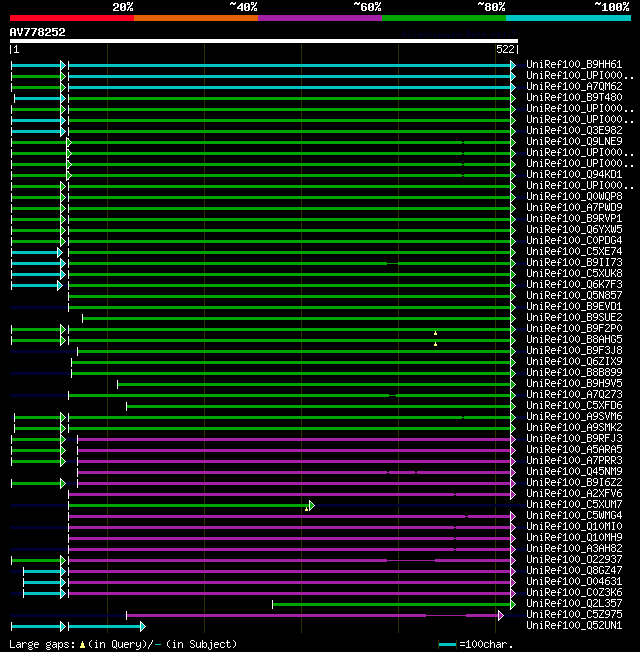Select the UniRef100_Q5N857 label

coord(574,295)
